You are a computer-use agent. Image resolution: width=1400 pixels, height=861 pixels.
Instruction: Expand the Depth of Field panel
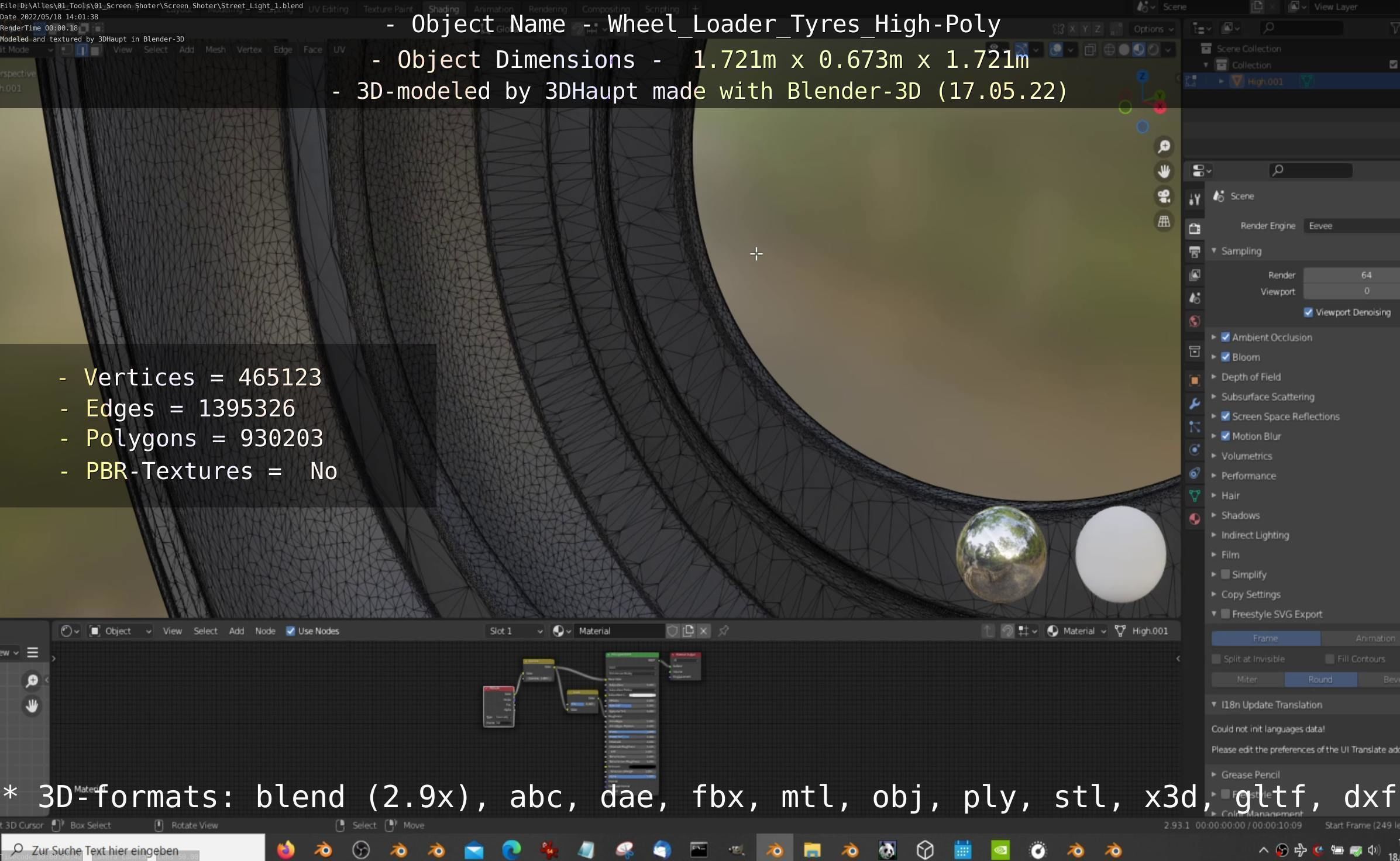coord(1250,377)
